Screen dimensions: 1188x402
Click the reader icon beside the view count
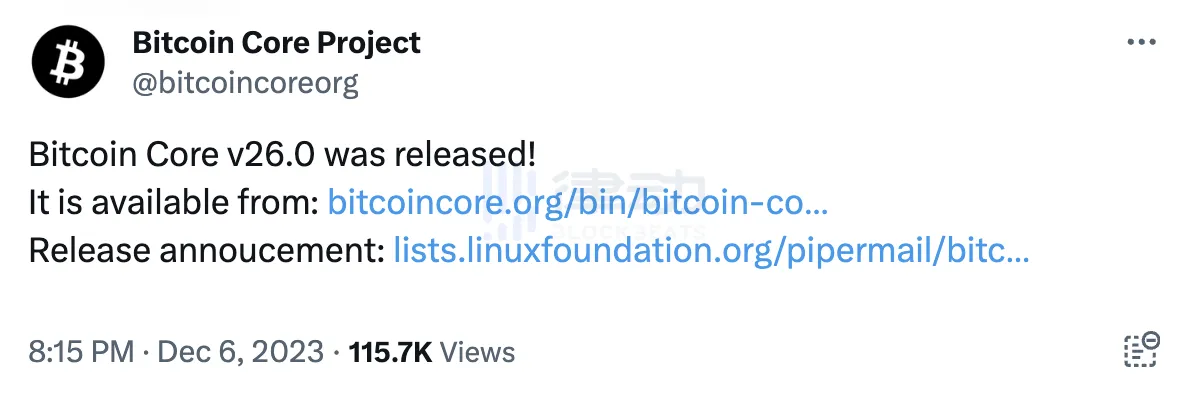click(1141, 351)
